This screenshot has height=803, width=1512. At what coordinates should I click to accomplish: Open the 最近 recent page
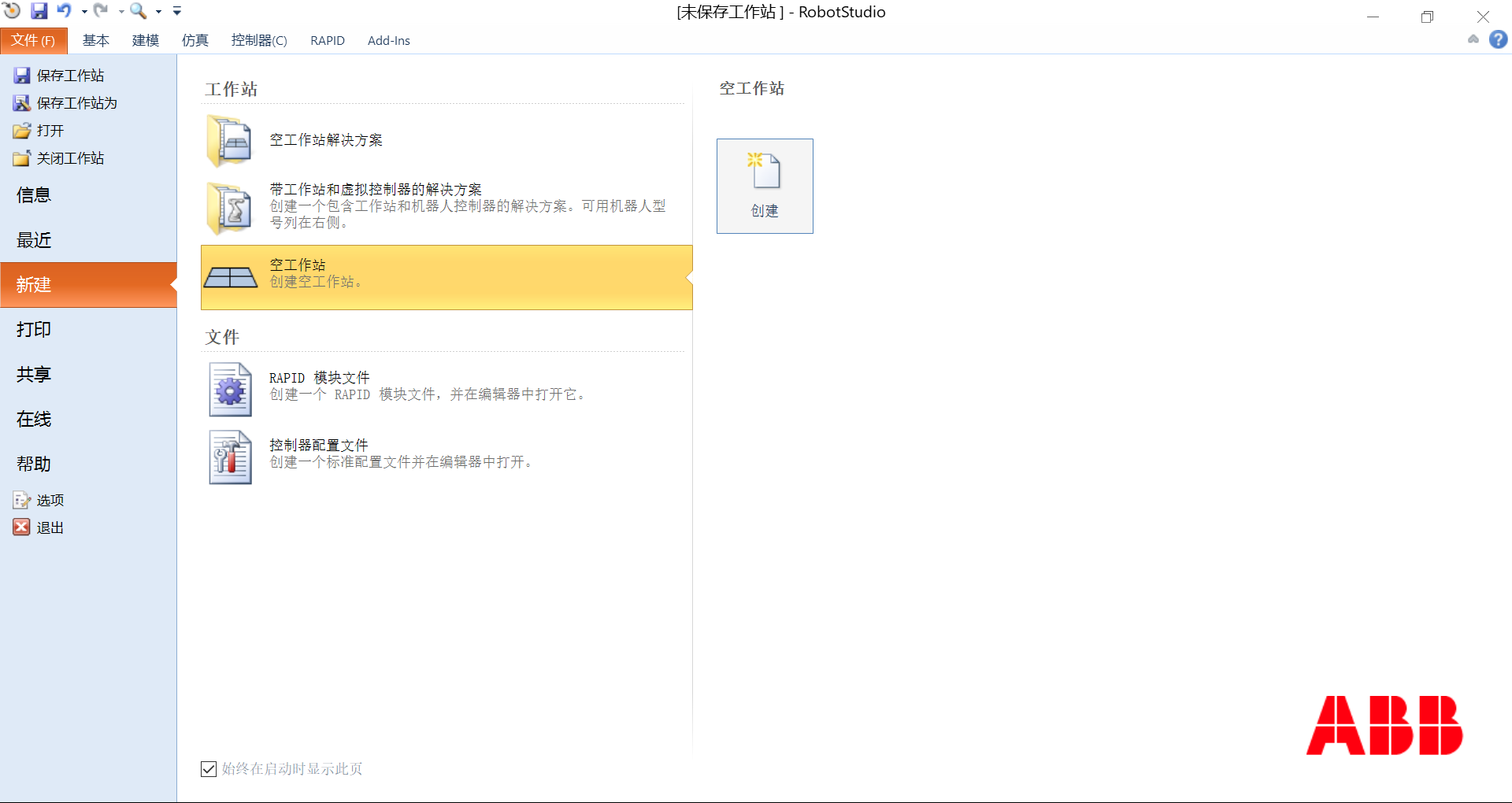[88, 240]
